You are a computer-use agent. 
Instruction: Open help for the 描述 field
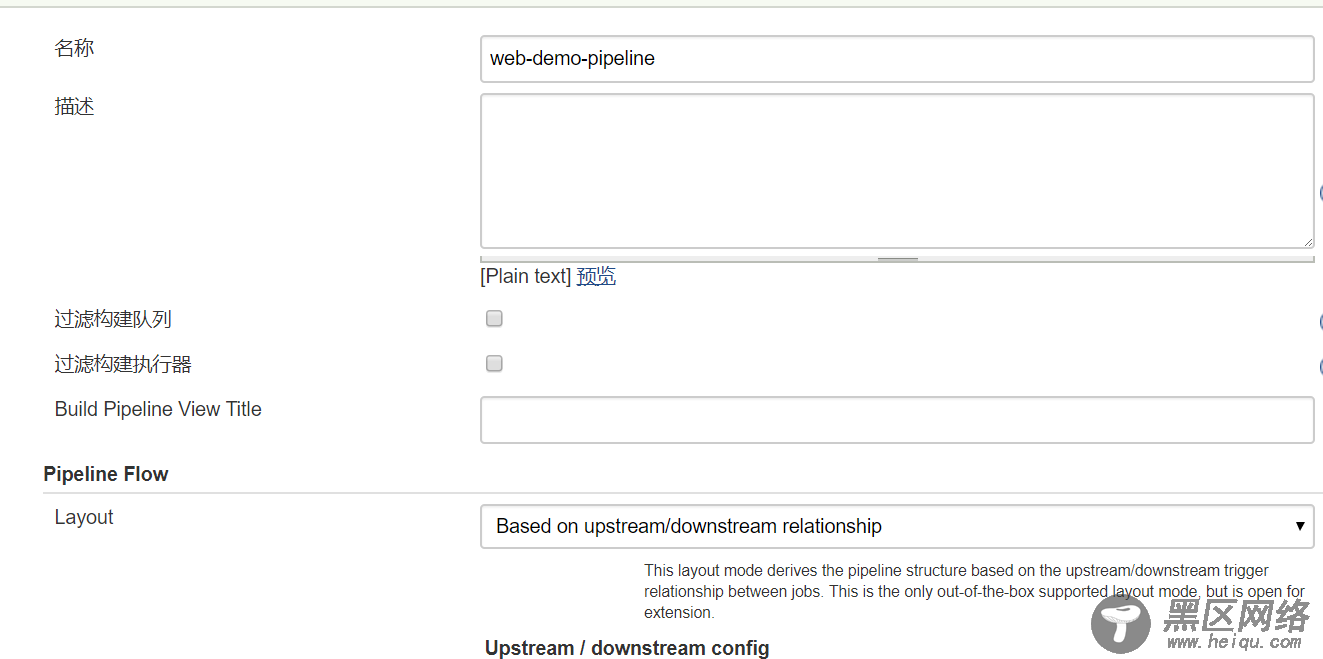(x=1320, y=193)
